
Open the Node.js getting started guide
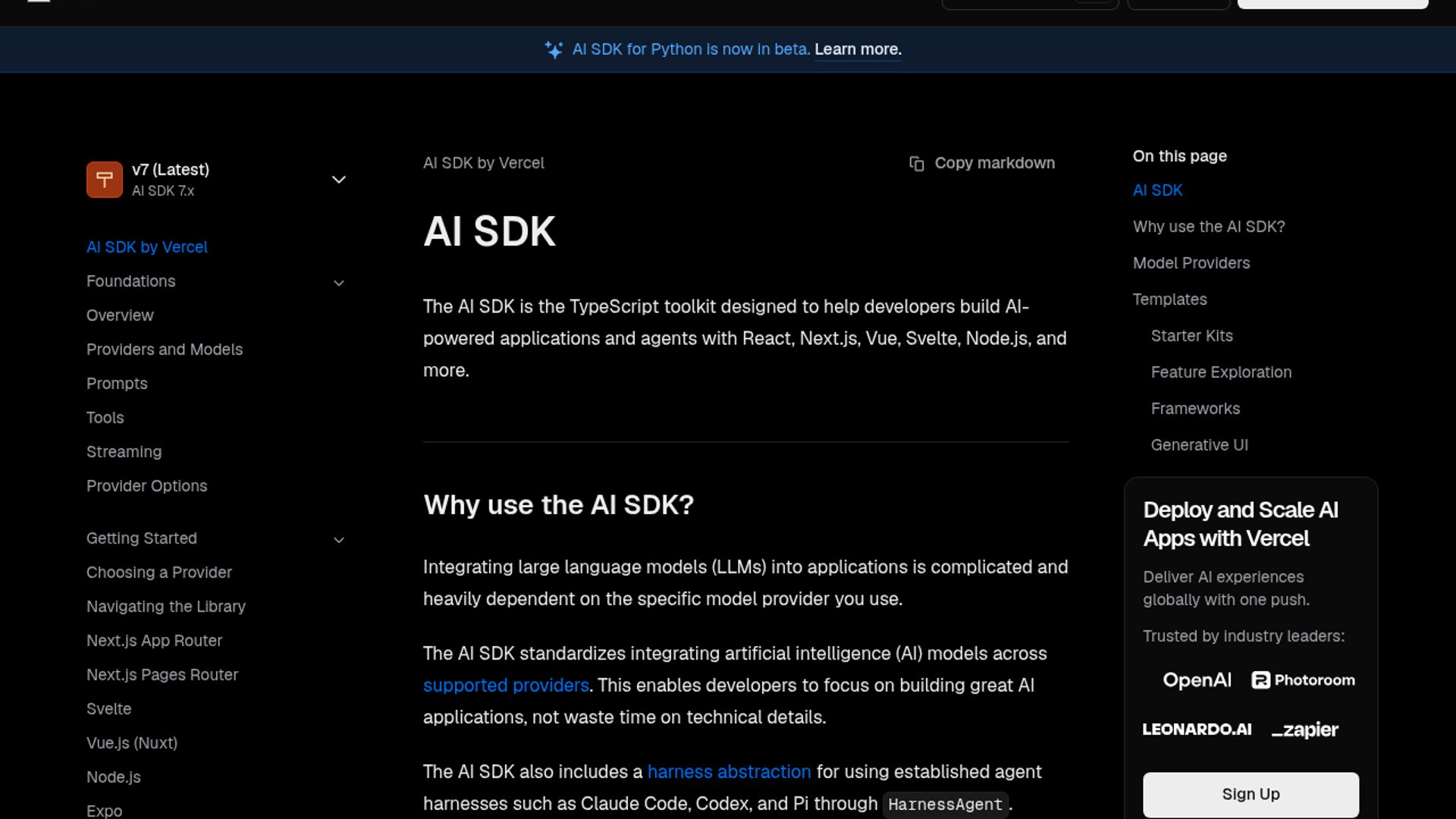[x=114, y=777]
